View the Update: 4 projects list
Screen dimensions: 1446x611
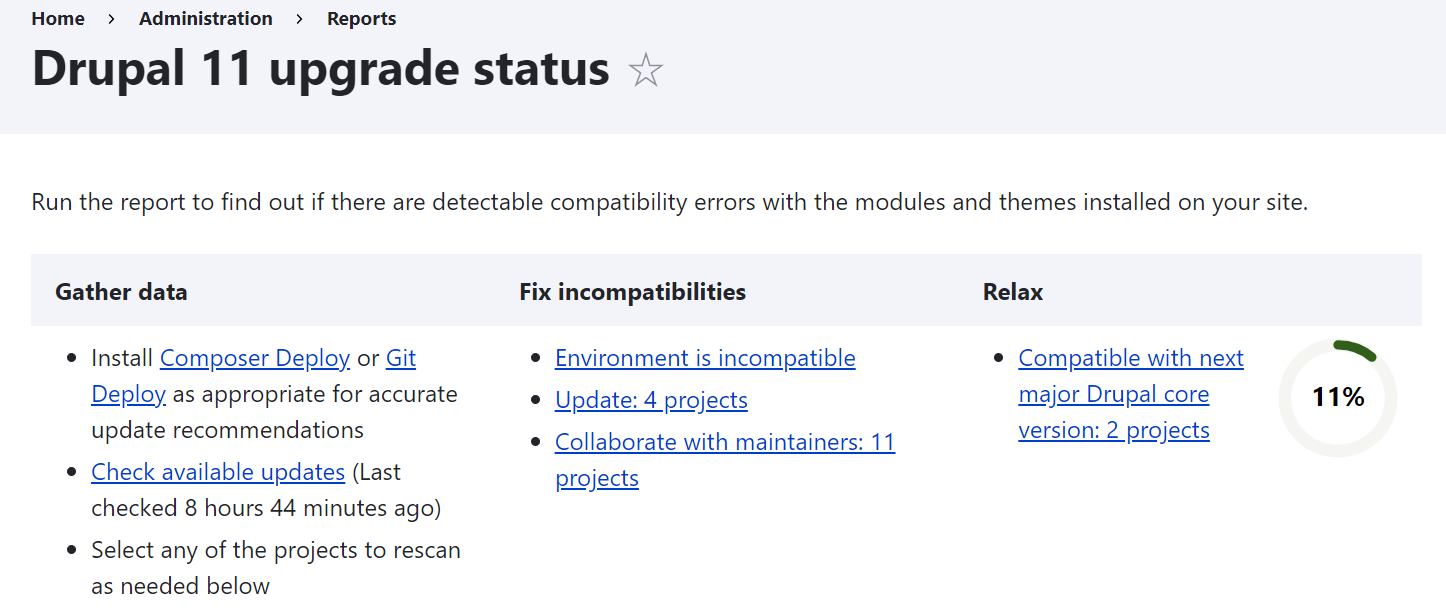pyautogui.click(x=651, y=399)
